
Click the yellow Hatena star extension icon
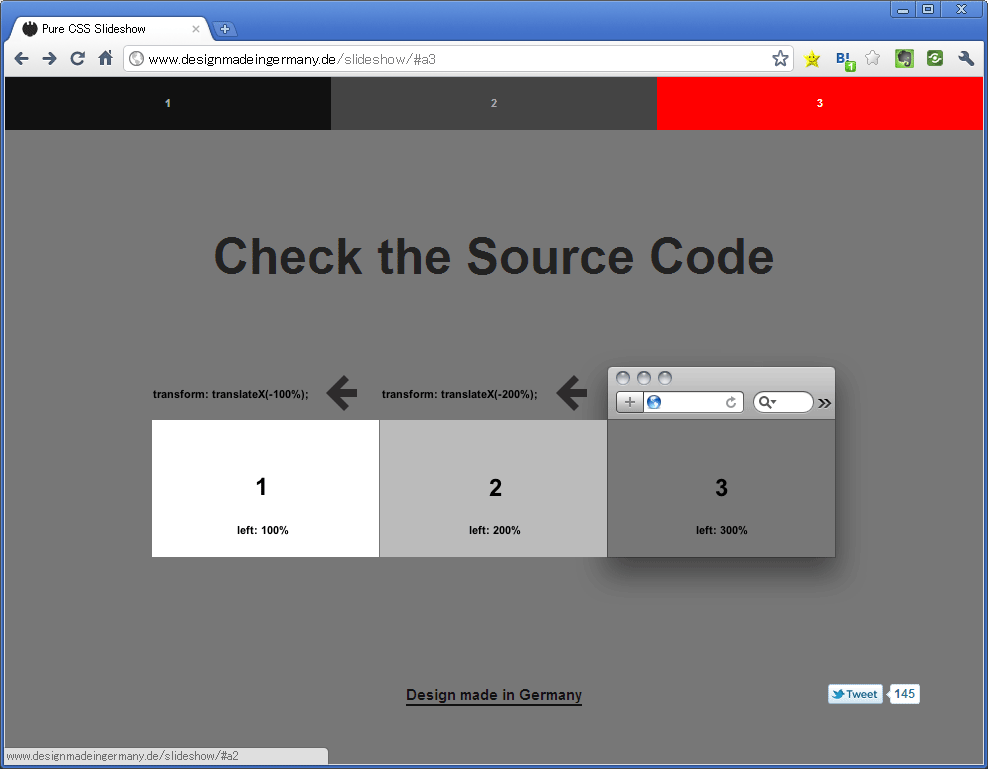pyautogui.click(x=812, y=58)
